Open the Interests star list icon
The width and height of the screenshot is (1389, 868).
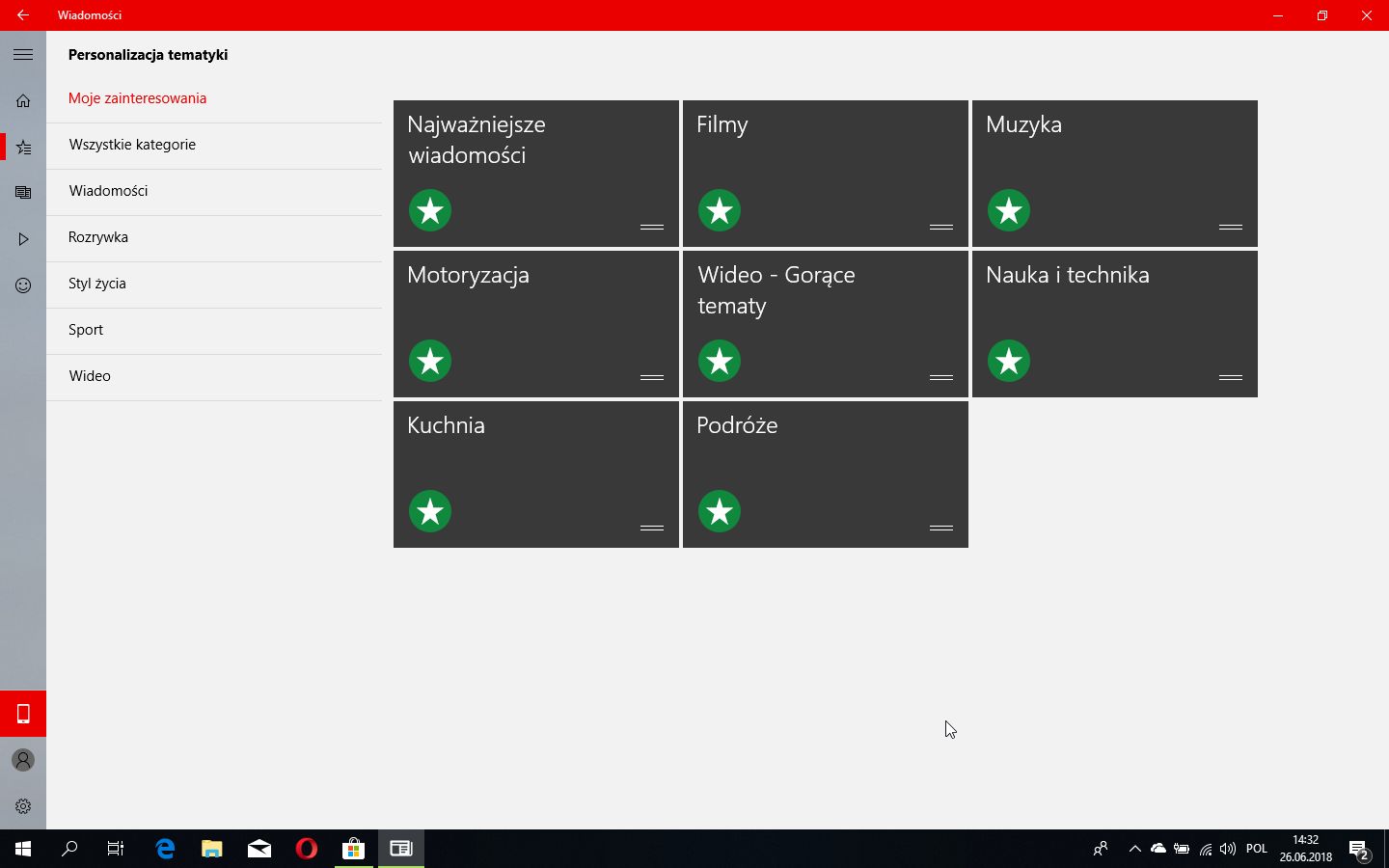[23, 148]
